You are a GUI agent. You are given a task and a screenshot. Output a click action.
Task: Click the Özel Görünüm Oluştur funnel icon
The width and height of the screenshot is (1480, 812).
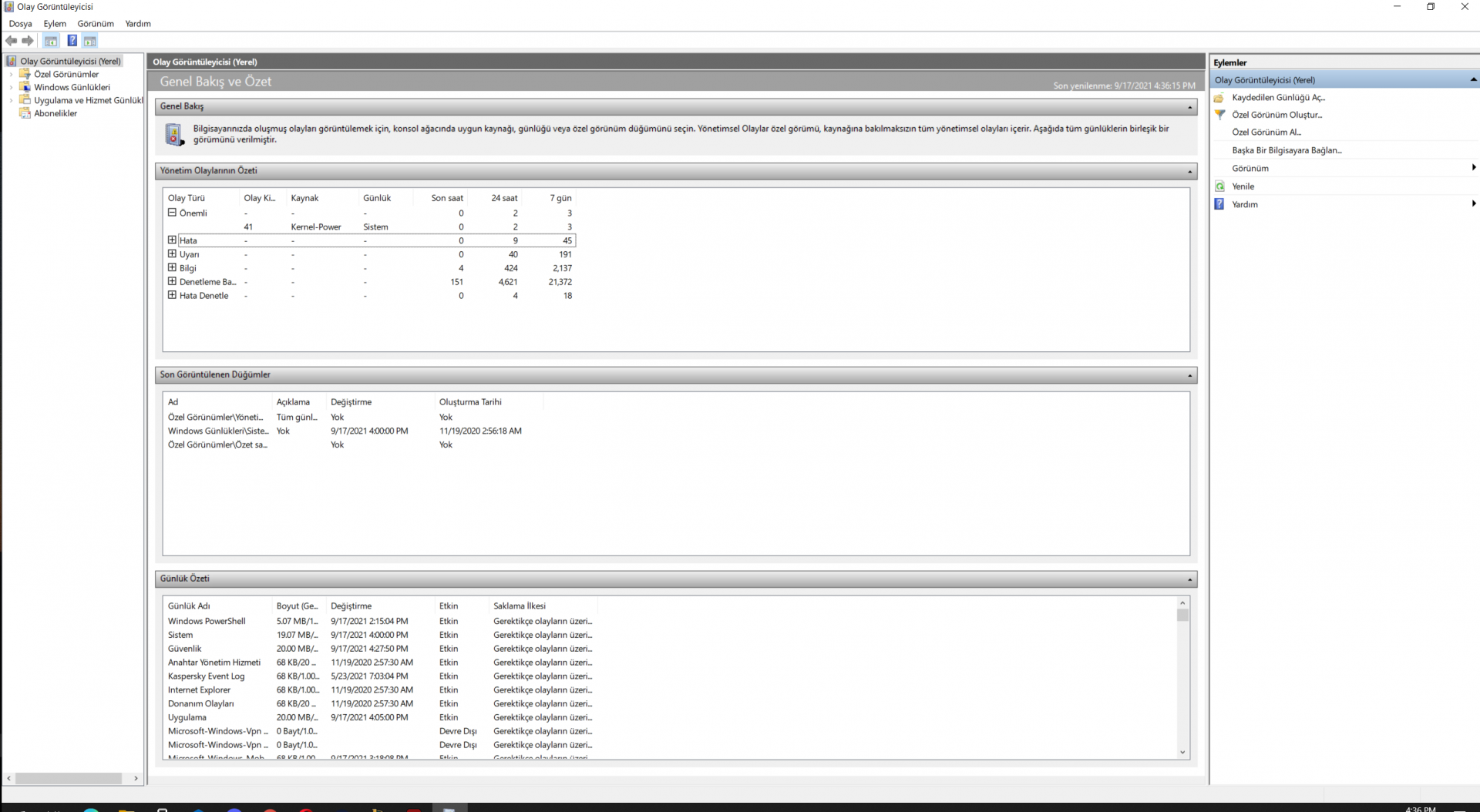[1219, 115]
